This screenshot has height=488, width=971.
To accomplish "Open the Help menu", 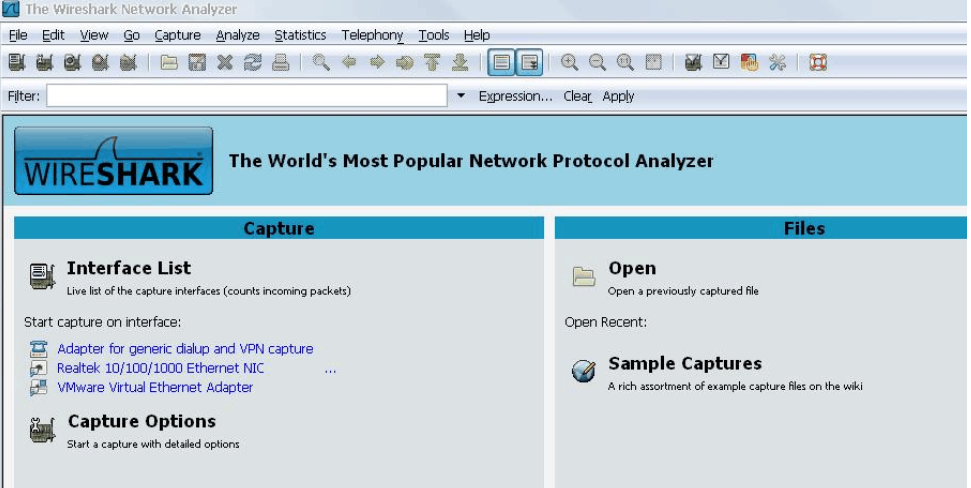I will (477, 35).
